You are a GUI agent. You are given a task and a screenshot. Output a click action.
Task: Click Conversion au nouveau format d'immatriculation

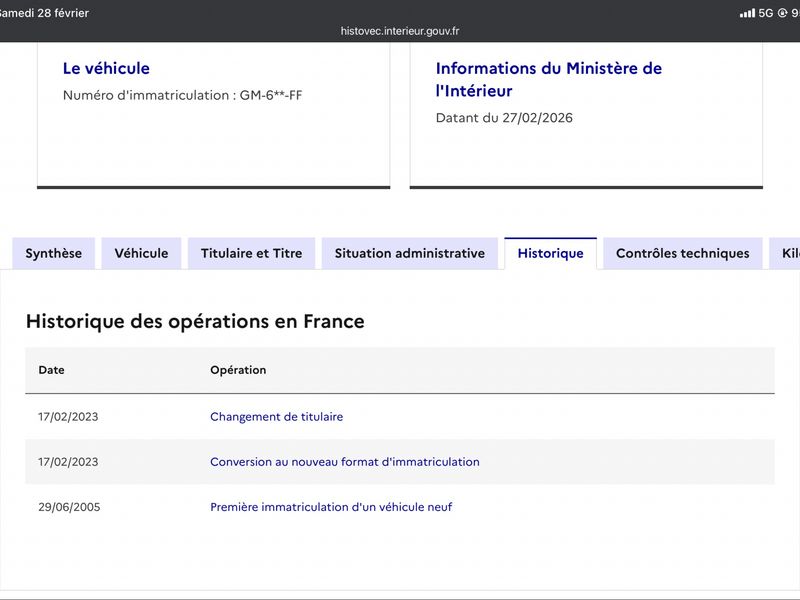[x=344, y=462]
